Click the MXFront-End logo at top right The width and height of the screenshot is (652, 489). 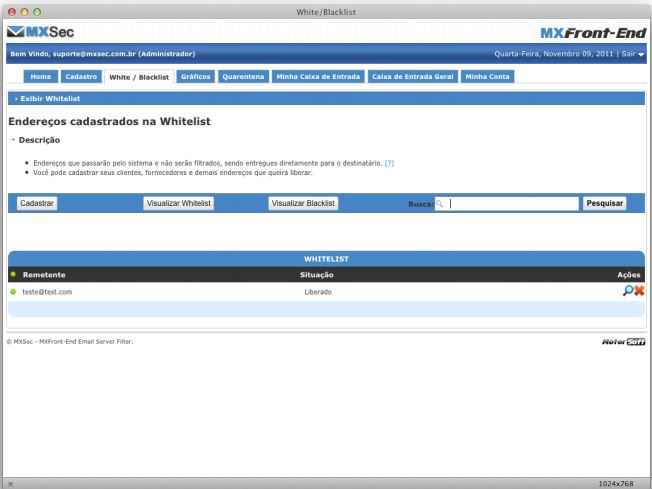point(592,33)
